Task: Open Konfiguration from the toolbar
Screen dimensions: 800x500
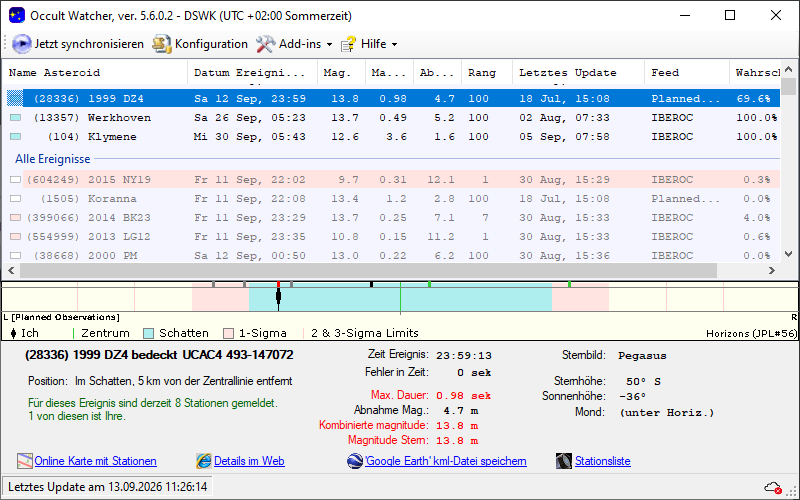Action: point(200,44)
